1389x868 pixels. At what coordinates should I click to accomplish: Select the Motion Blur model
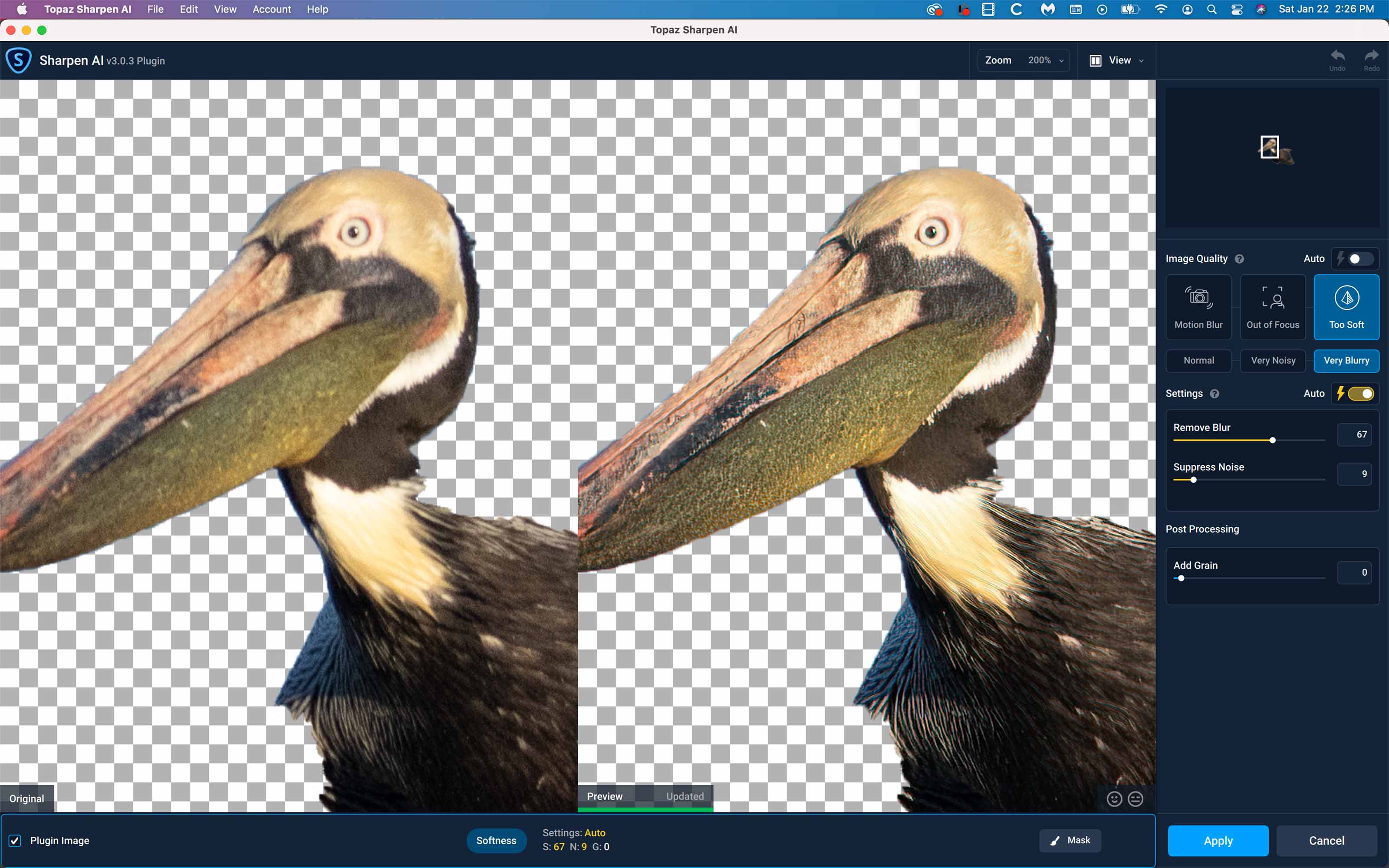(x=1198, y=307)
